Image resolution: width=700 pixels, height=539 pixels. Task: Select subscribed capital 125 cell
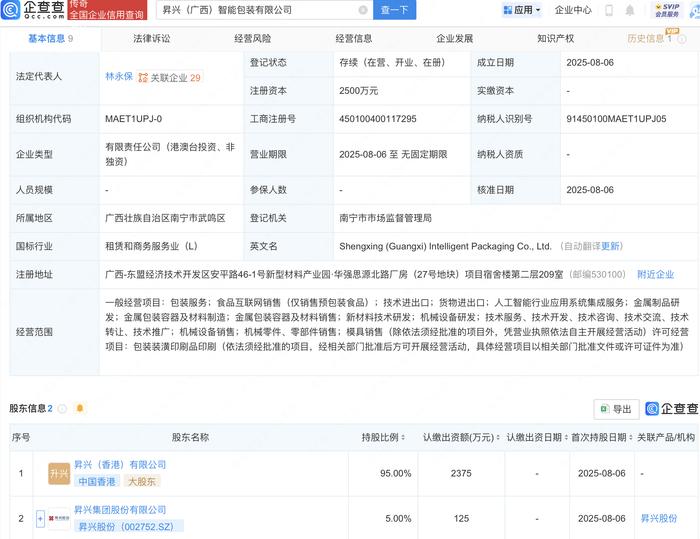coord(461,518)
